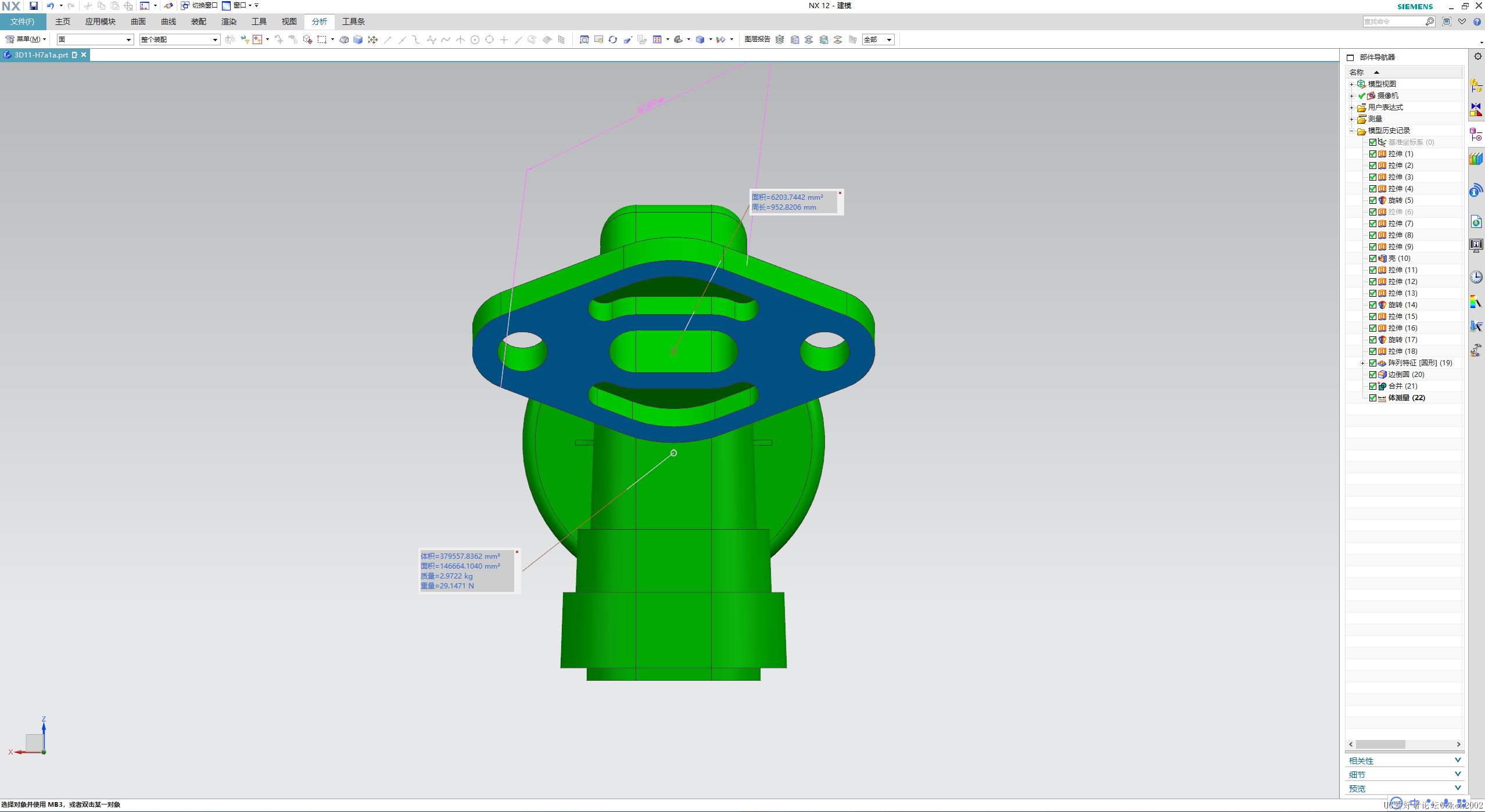Click the solid blue cube icon in the selection bar
This screenshot has height=812, width=1485.
tap(358, 39)
